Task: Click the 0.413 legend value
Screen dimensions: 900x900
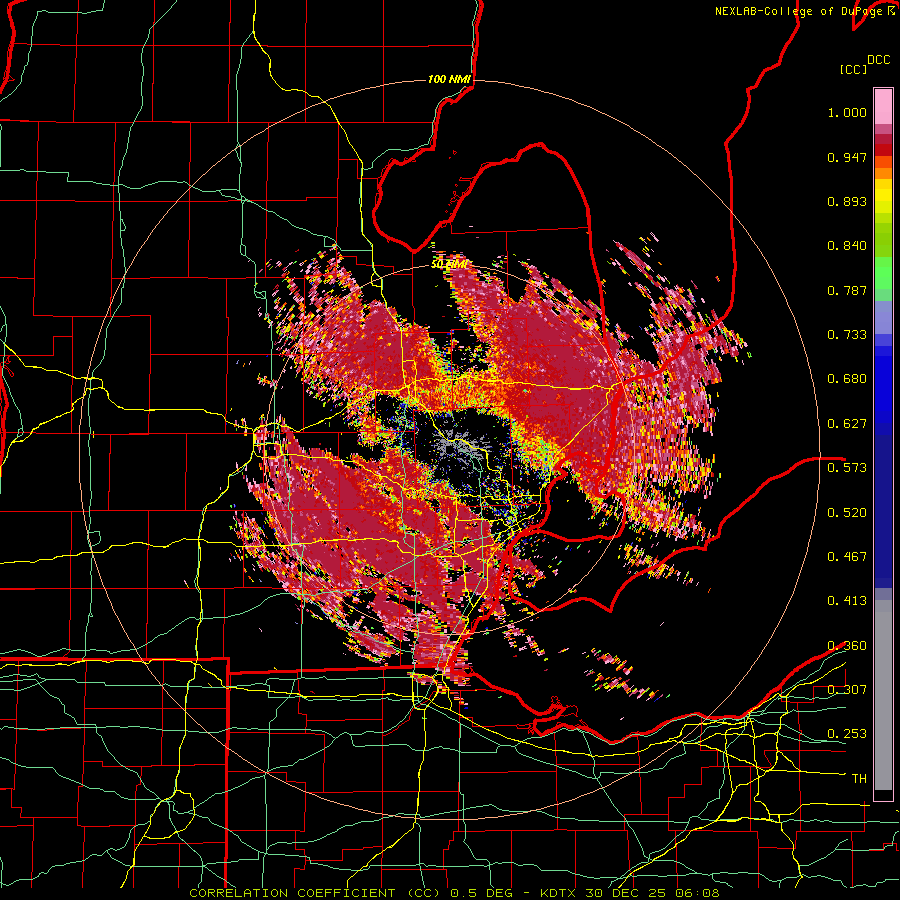Action: pos(847,601)
